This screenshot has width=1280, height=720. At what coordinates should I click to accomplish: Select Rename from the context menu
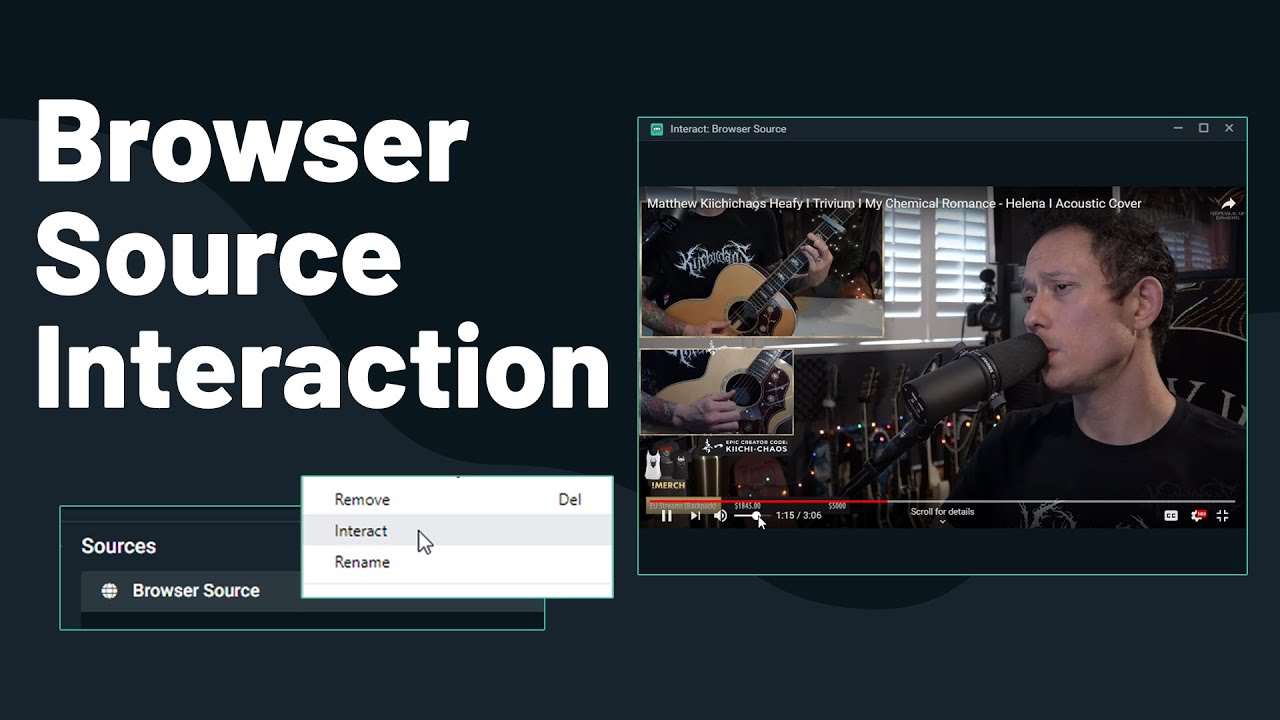360,562
